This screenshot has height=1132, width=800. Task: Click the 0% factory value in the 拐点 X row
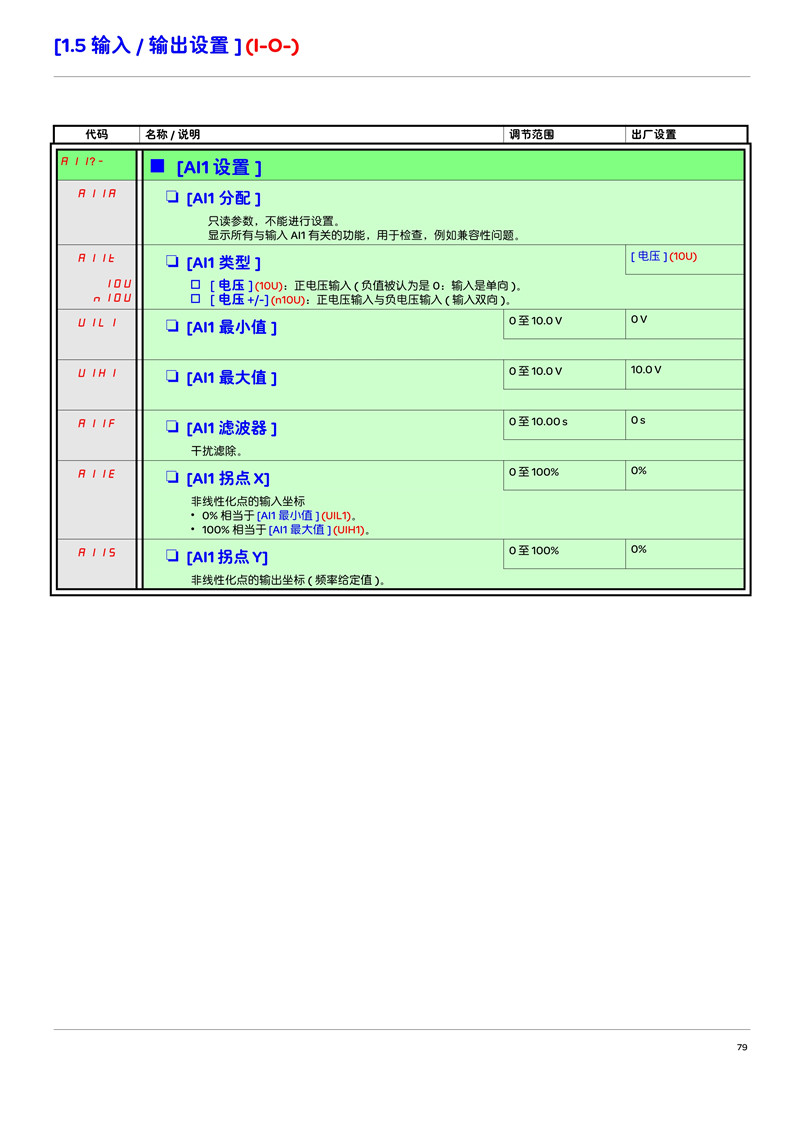click(x=638, y=471)
